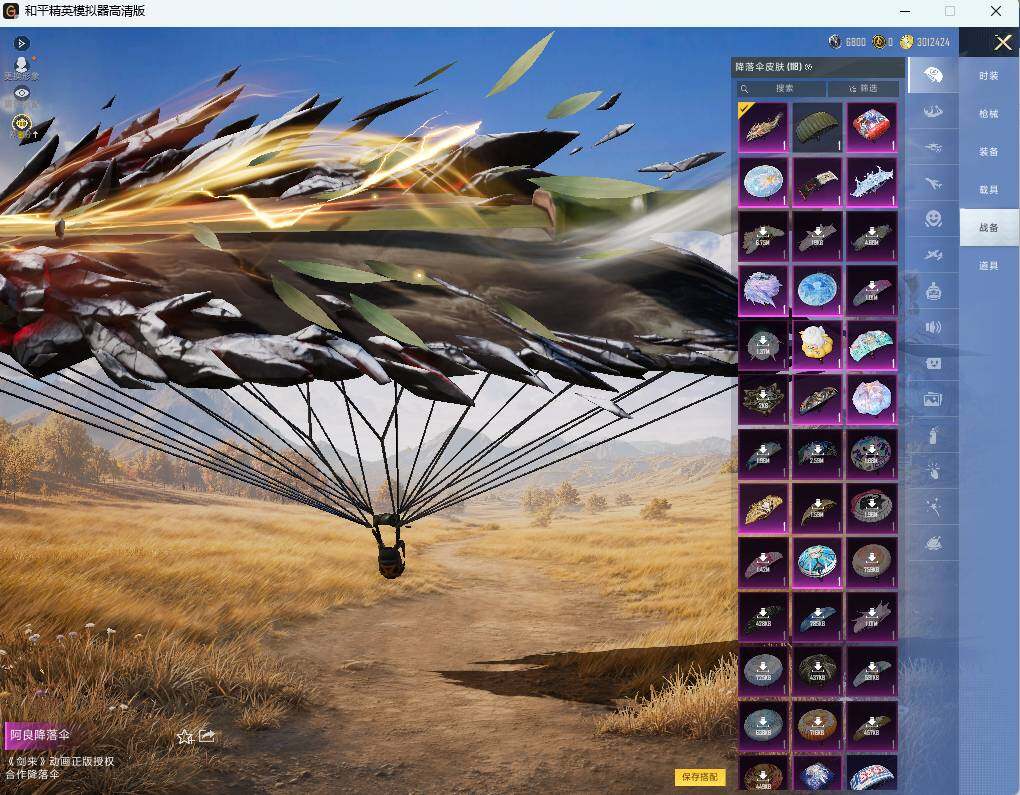Select the crossed aircraft category icon
1020x795 pixels.
tap(933, 255)
